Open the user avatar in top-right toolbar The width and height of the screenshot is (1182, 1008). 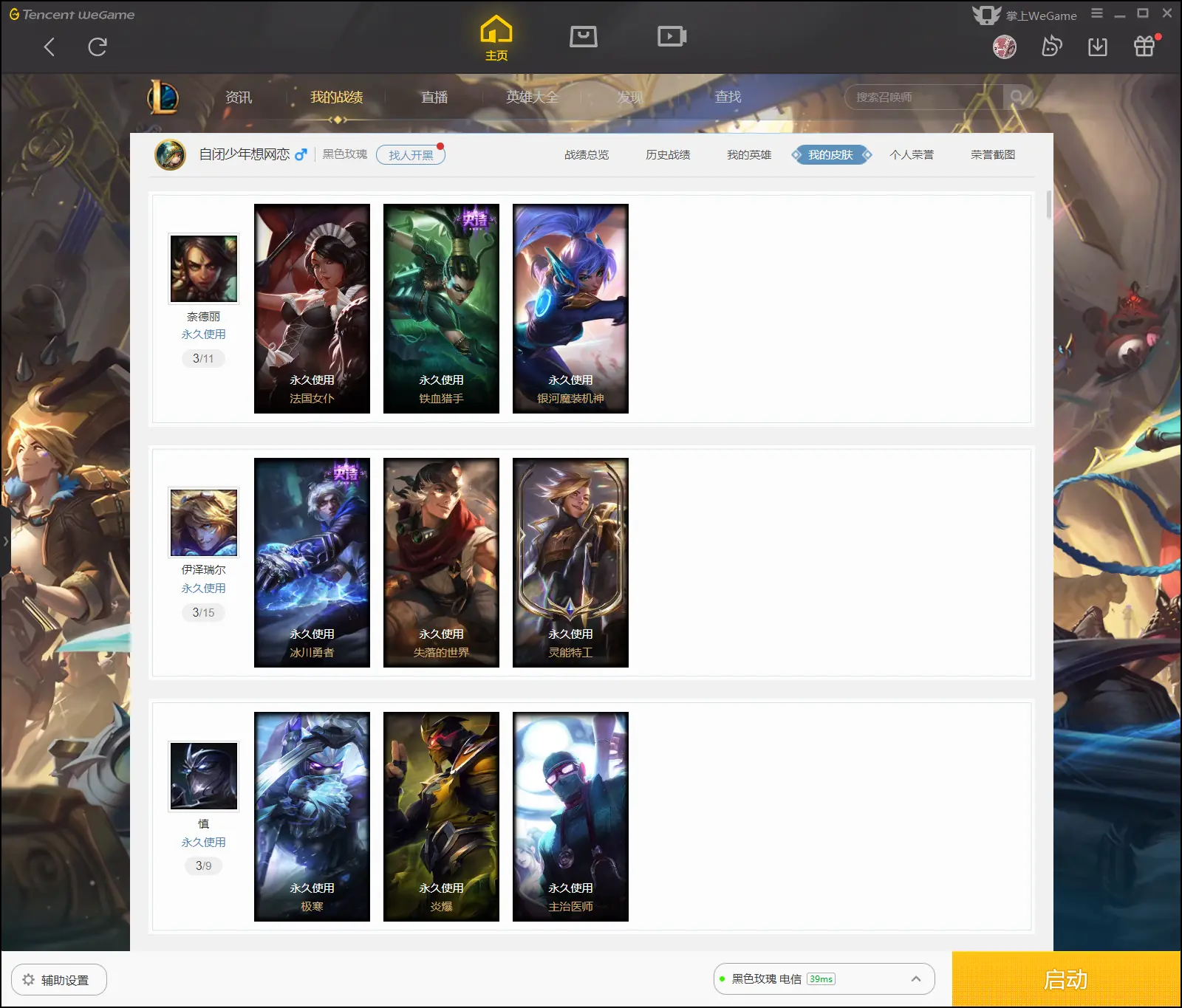coord(1005,47)
